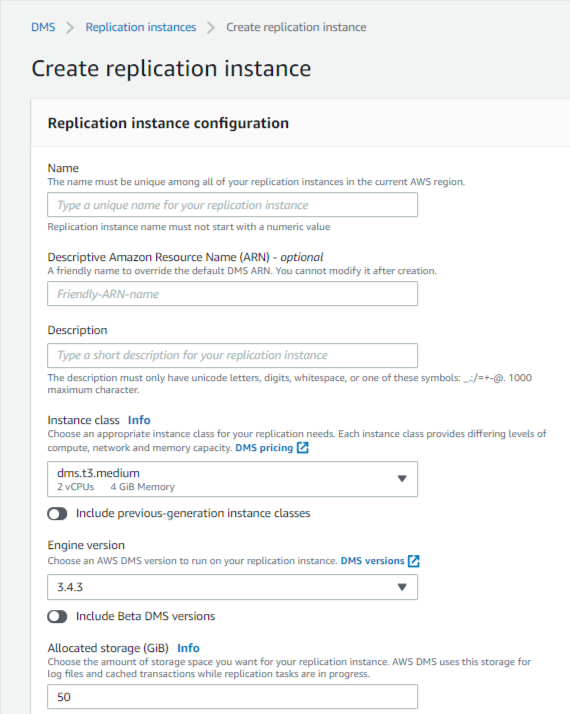
Task: Click the external link icon beside DMS pricing
Action: [303, 448]
